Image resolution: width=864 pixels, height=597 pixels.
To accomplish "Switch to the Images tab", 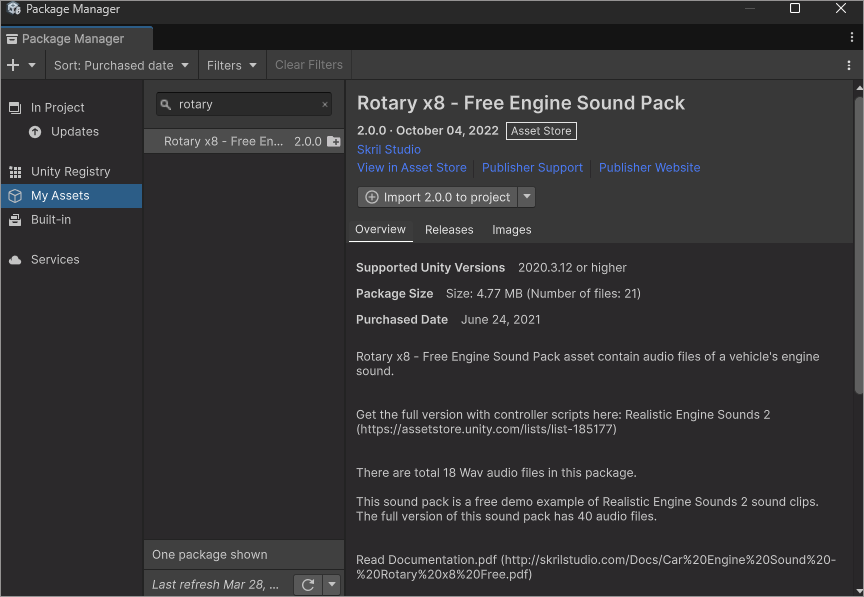I will click(x=511, y=230).
